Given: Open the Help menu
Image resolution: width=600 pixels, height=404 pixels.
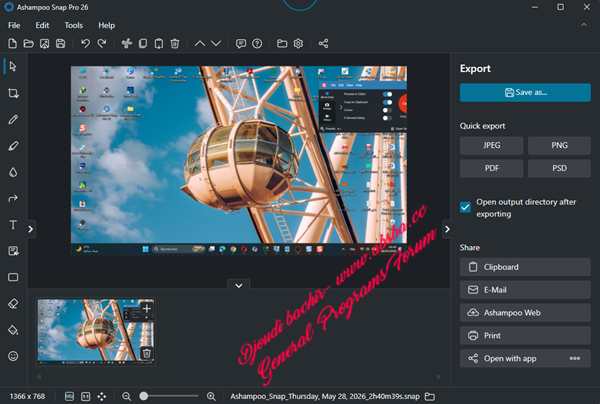Looking at the screenshot, I should coord(106,25).
